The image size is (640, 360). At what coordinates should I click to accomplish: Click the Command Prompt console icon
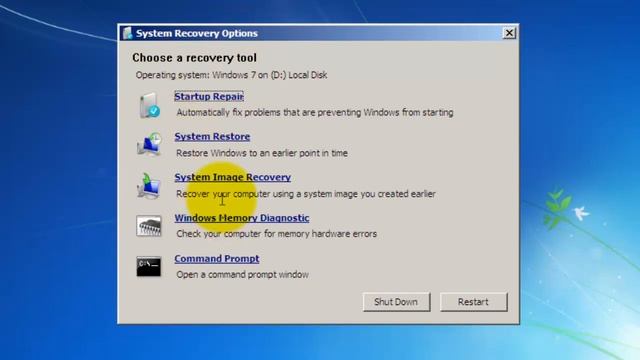(149, 267)
